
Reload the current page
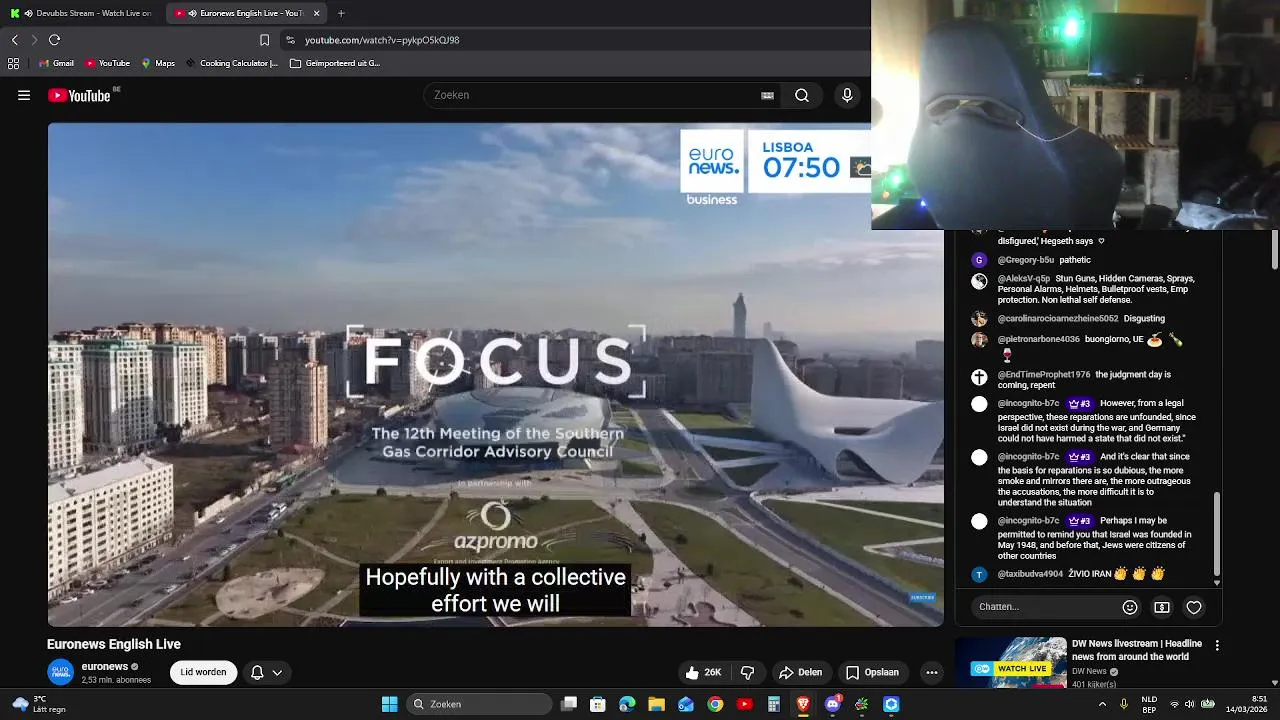click(54, 40)
